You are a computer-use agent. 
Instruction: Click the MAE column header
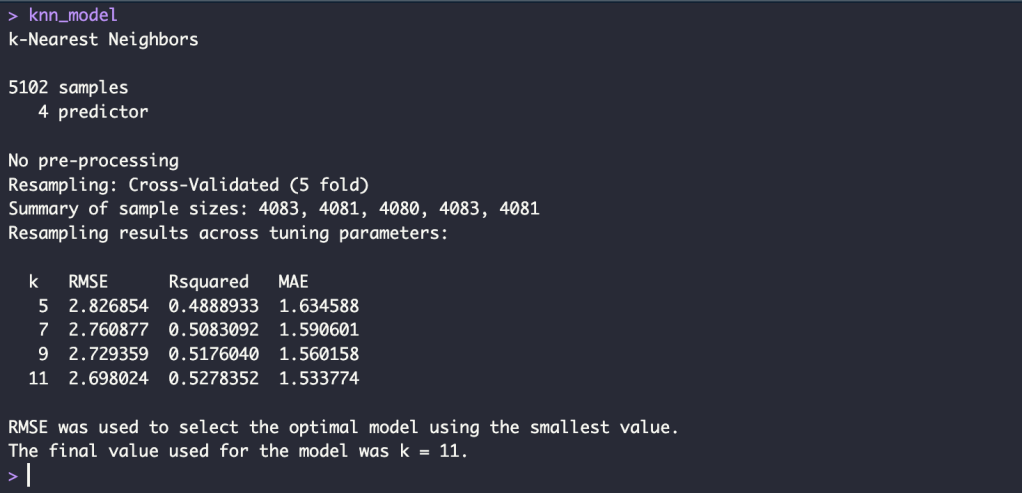click(293, 281)
